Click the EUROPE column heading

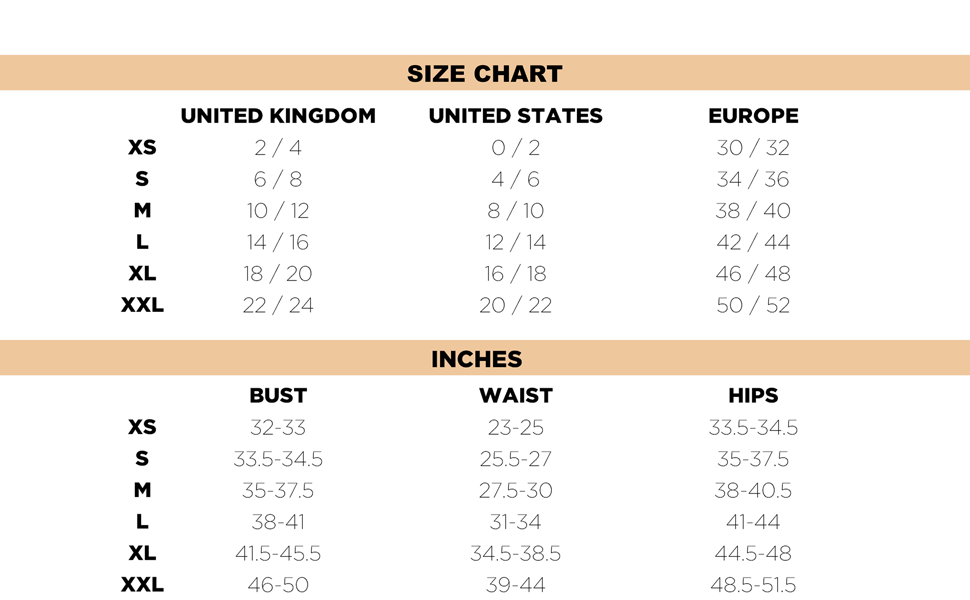click(753, 116)
